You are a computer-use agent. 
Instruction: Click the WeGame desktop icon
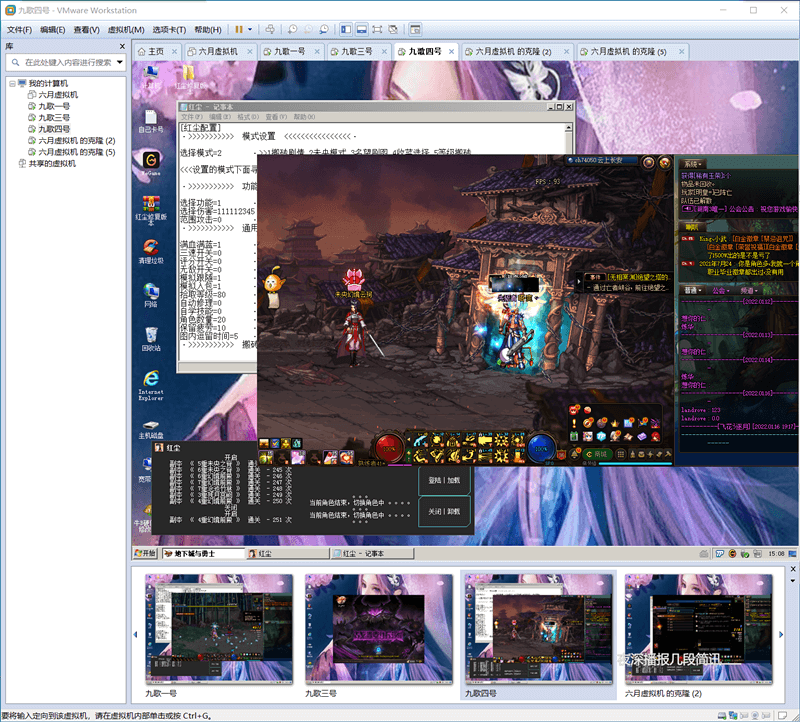[151, 163]
